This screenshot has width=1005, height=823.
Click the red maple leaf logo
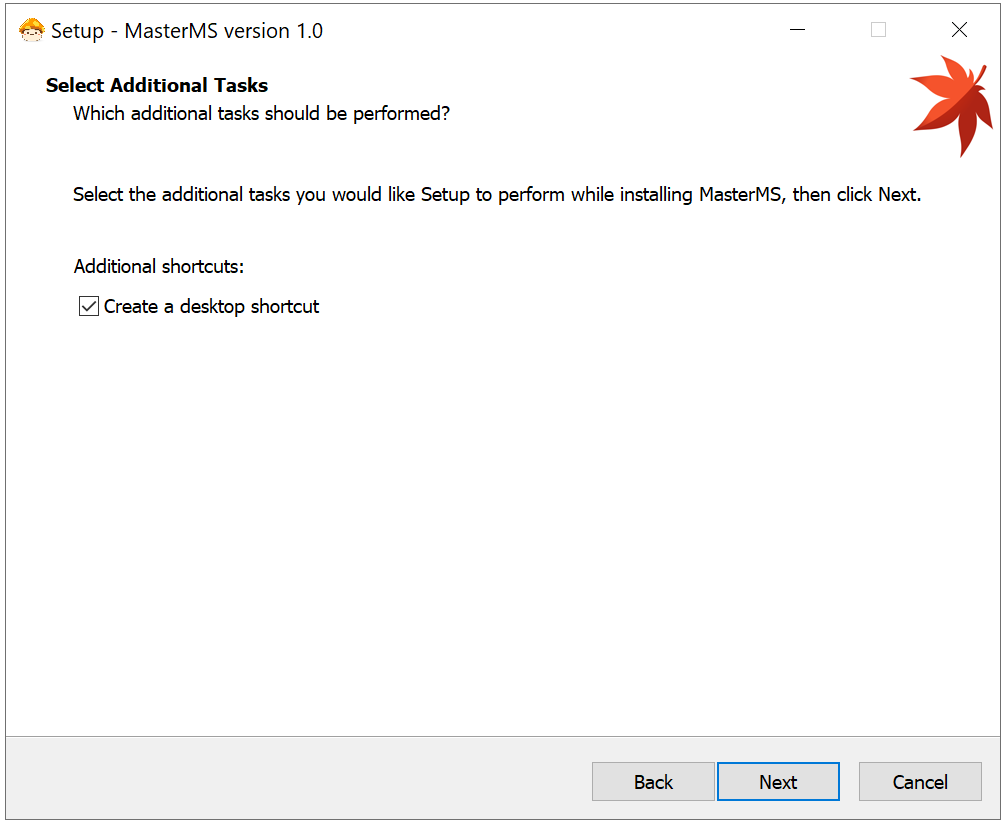(946, 103)
